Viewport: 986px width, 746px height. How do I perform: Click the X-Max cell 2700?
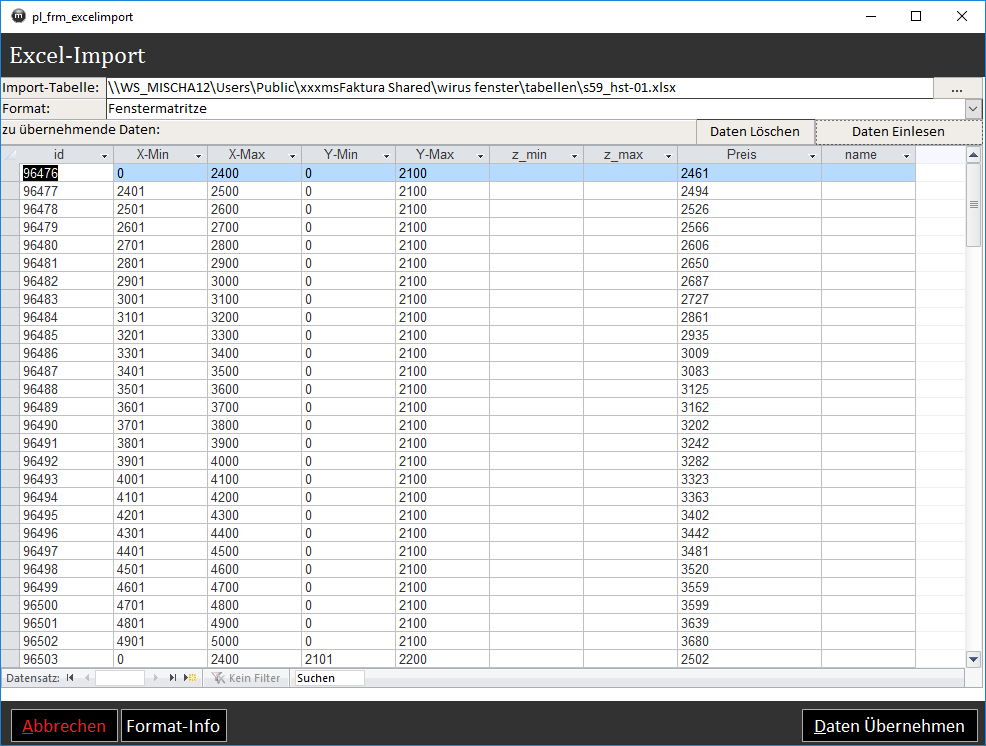tap(254, 227)
